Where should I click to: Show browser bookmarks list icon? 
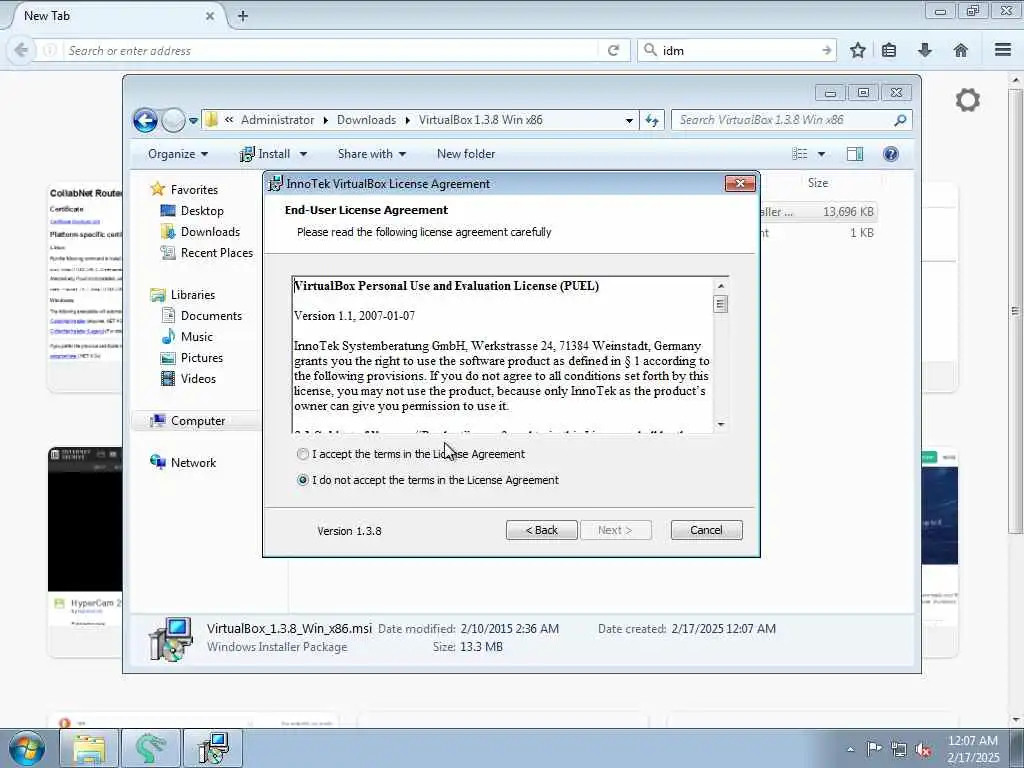tap(889, 50)
